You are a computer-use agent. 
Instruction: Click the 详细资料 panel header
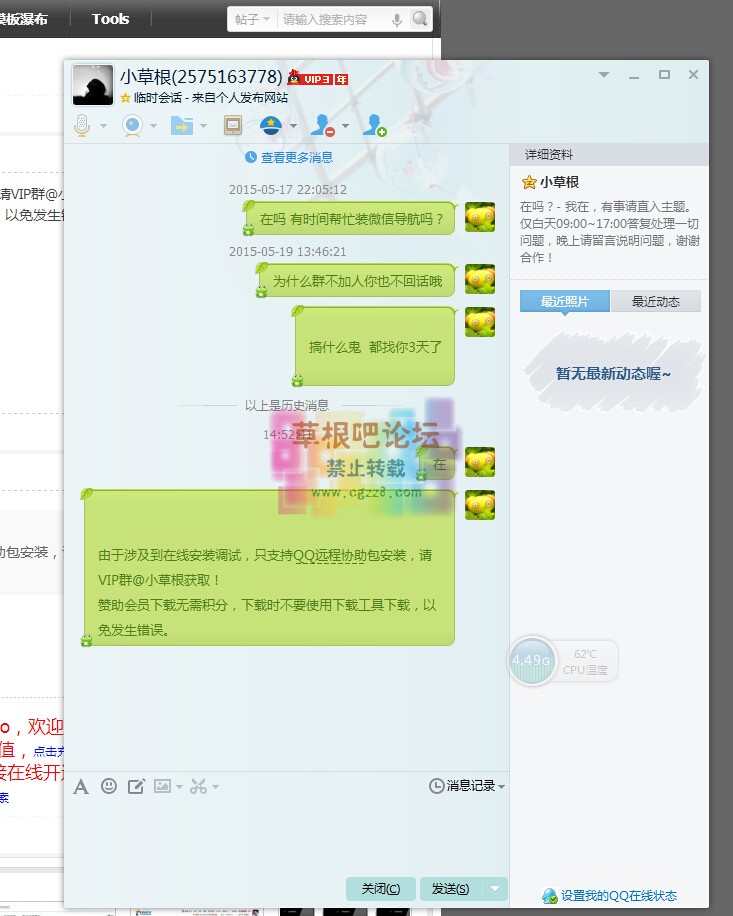[x=609, y=154]
